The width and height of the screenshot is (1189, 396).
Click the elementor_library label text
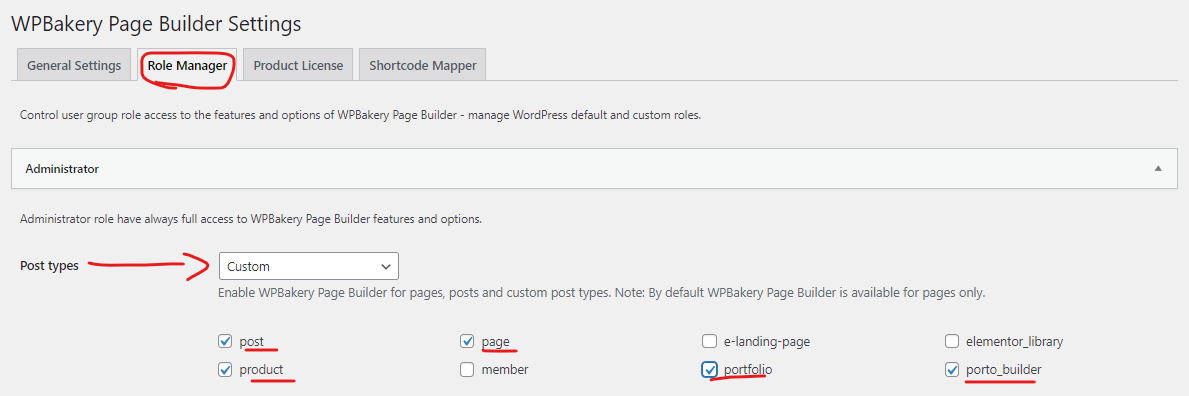point(1015,341)
